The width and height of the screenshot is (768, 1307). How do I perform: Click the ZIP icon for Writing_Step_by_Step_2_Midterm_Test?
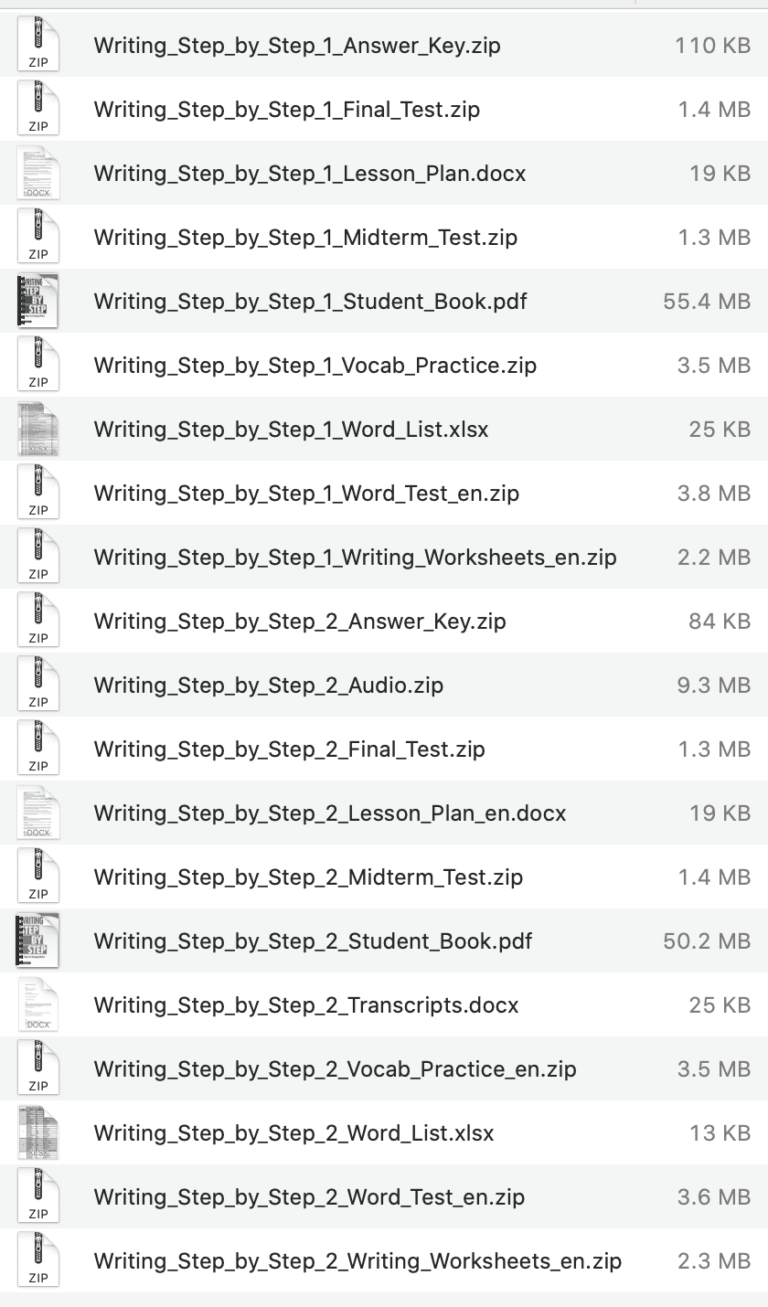(x=37, y=877)
